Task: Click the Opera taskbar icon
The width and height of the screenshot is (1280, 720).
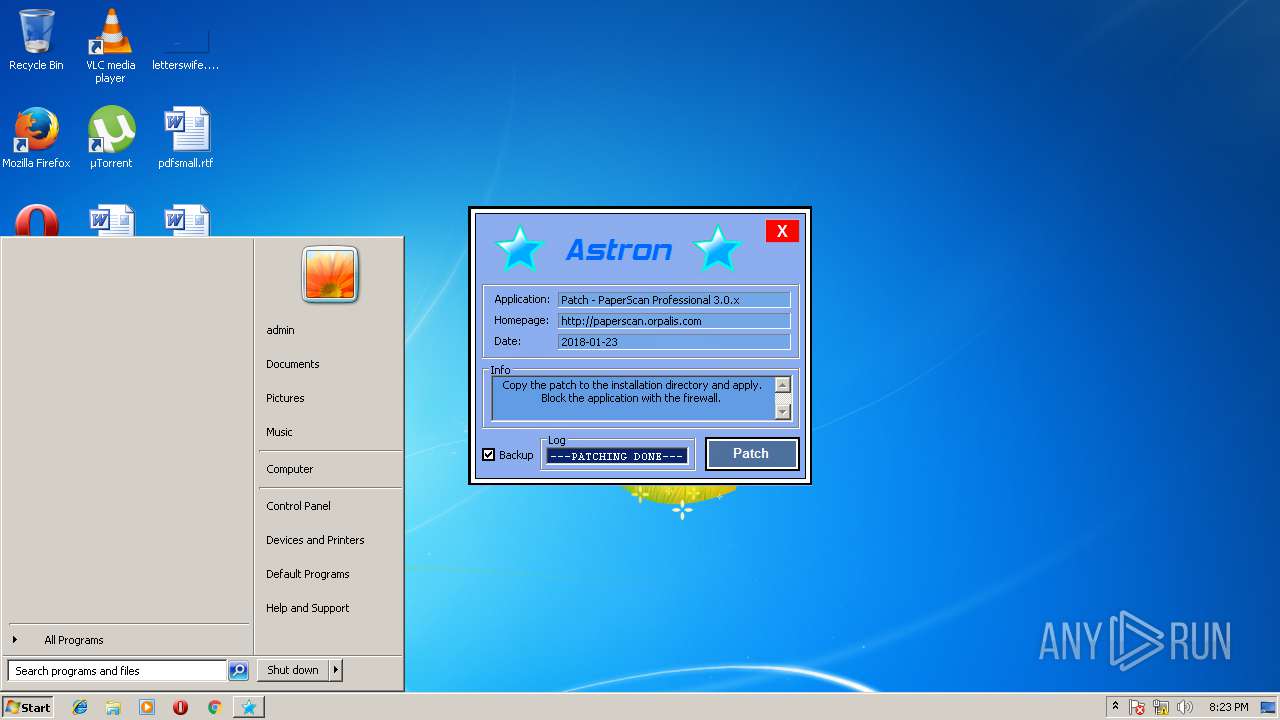Action: pos(180,707)
